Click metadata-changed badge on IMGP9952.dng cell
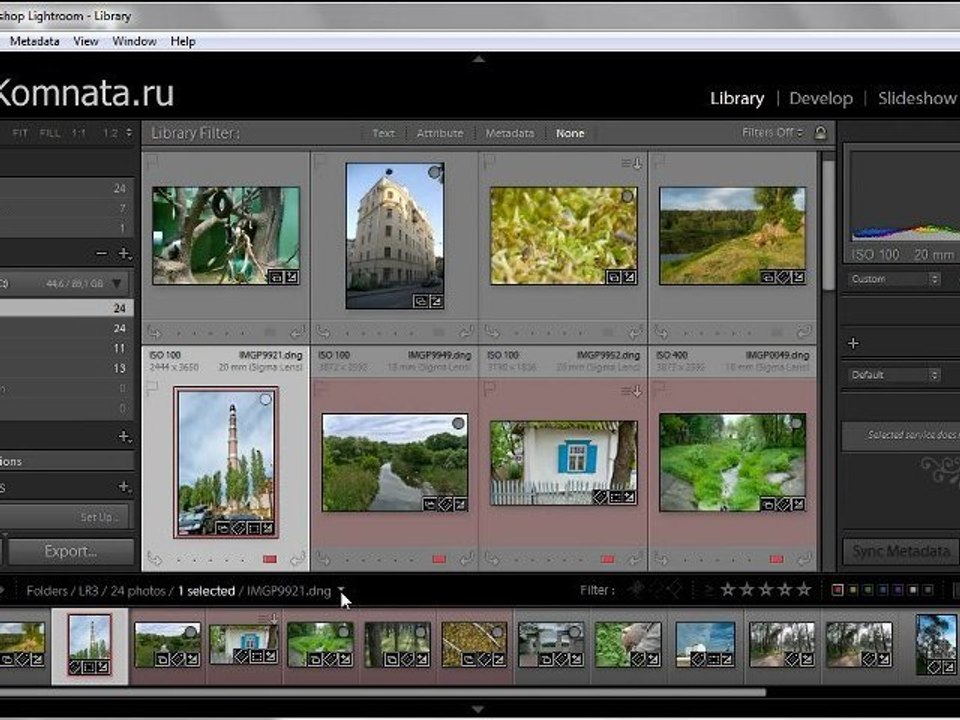This screenshot has height=720, width=960. click(x=631, y=391)
